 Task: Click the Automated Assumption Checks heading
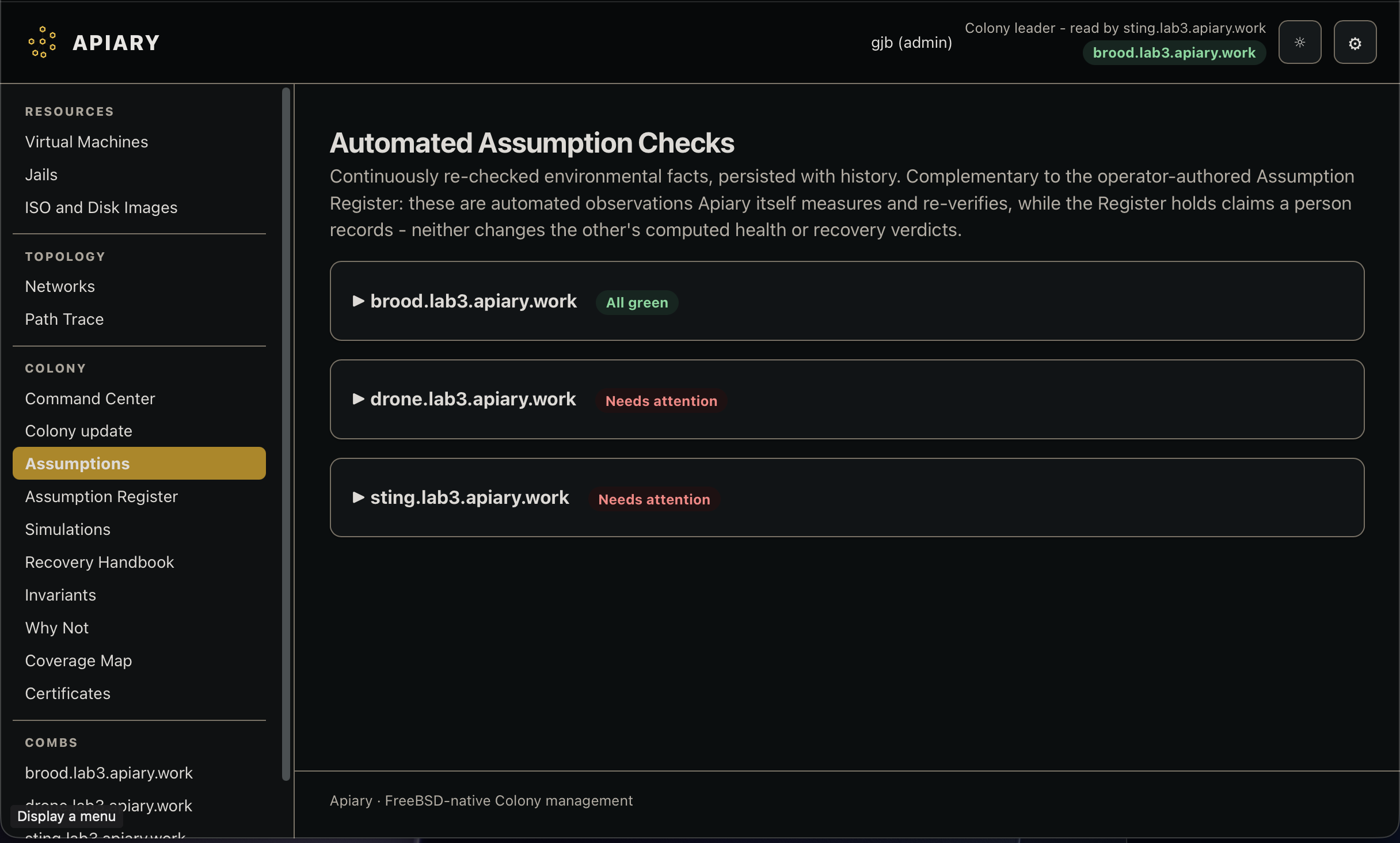click(x=531, y=143)
